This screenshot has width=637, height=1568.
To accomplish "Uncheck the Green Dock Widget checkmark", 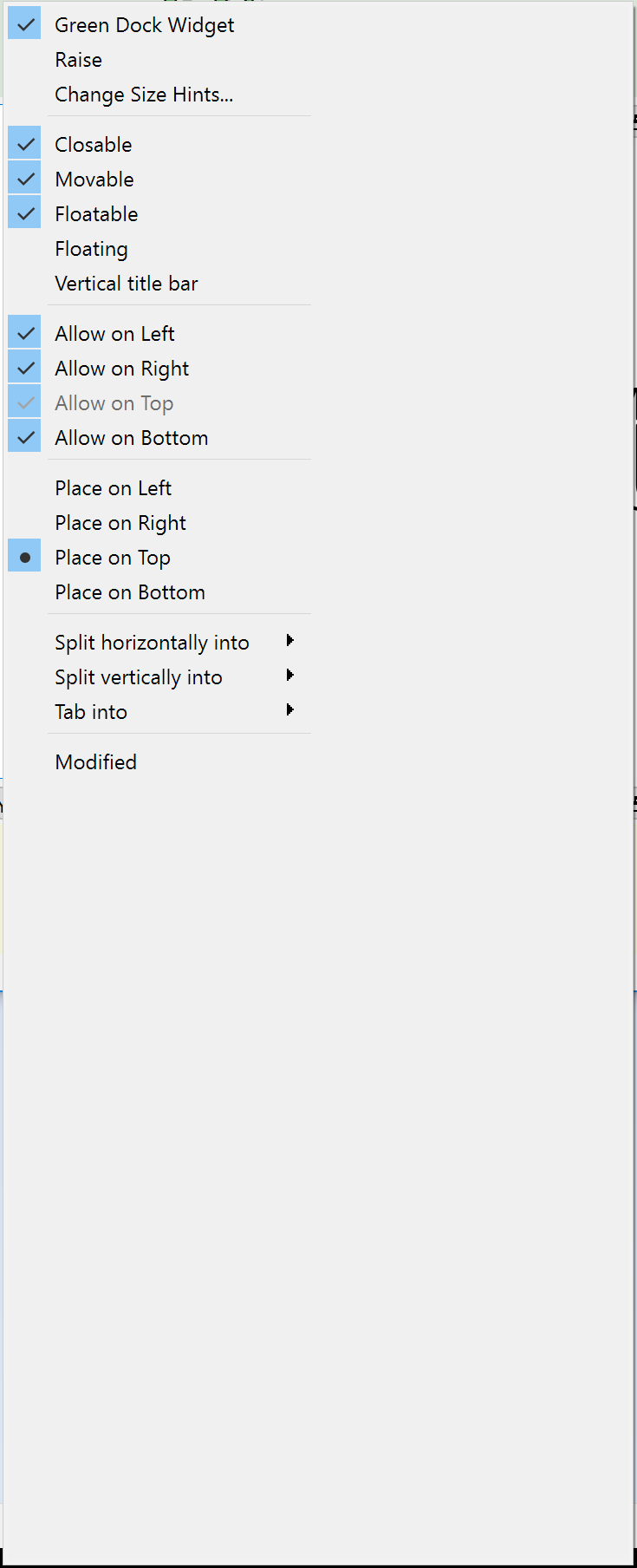I will [25, 24].
